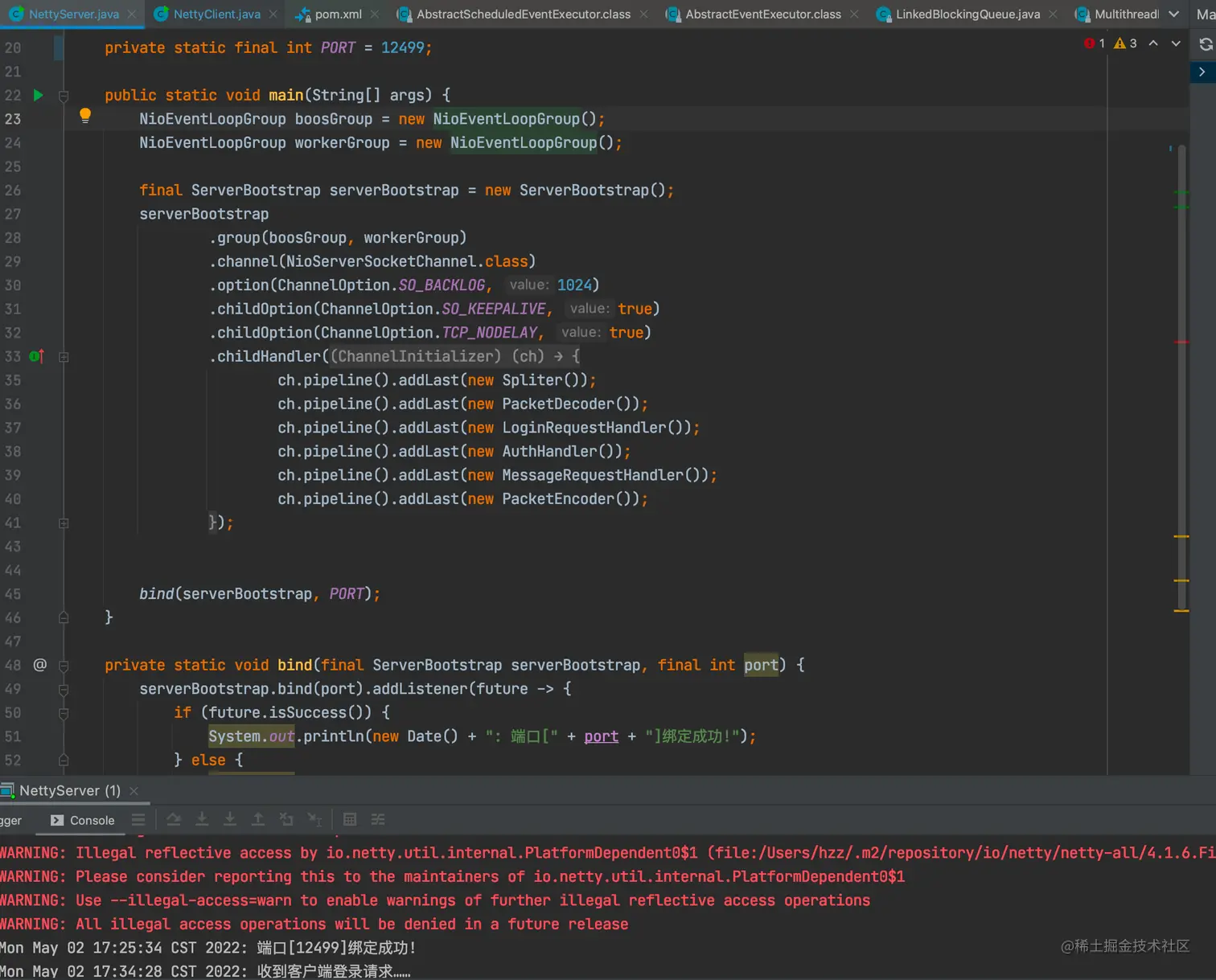Screen dimensions: 1216x980
Task: Close the LinkedBlockingQueue.java tab
Action: [1053, 14]
